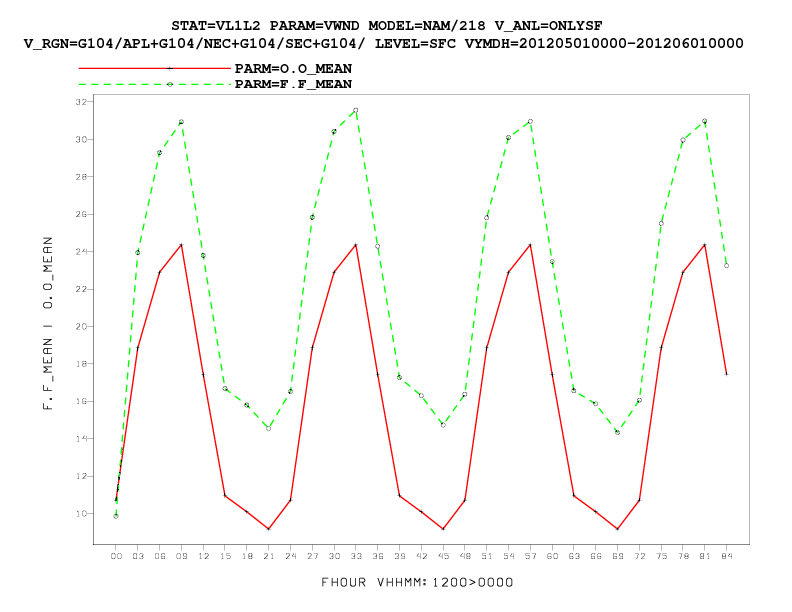Screen dimensions: 792x612
Task: Click the vertical axis title F.F_MEAN | O.O_MEAN
Action: click(48, 323)
